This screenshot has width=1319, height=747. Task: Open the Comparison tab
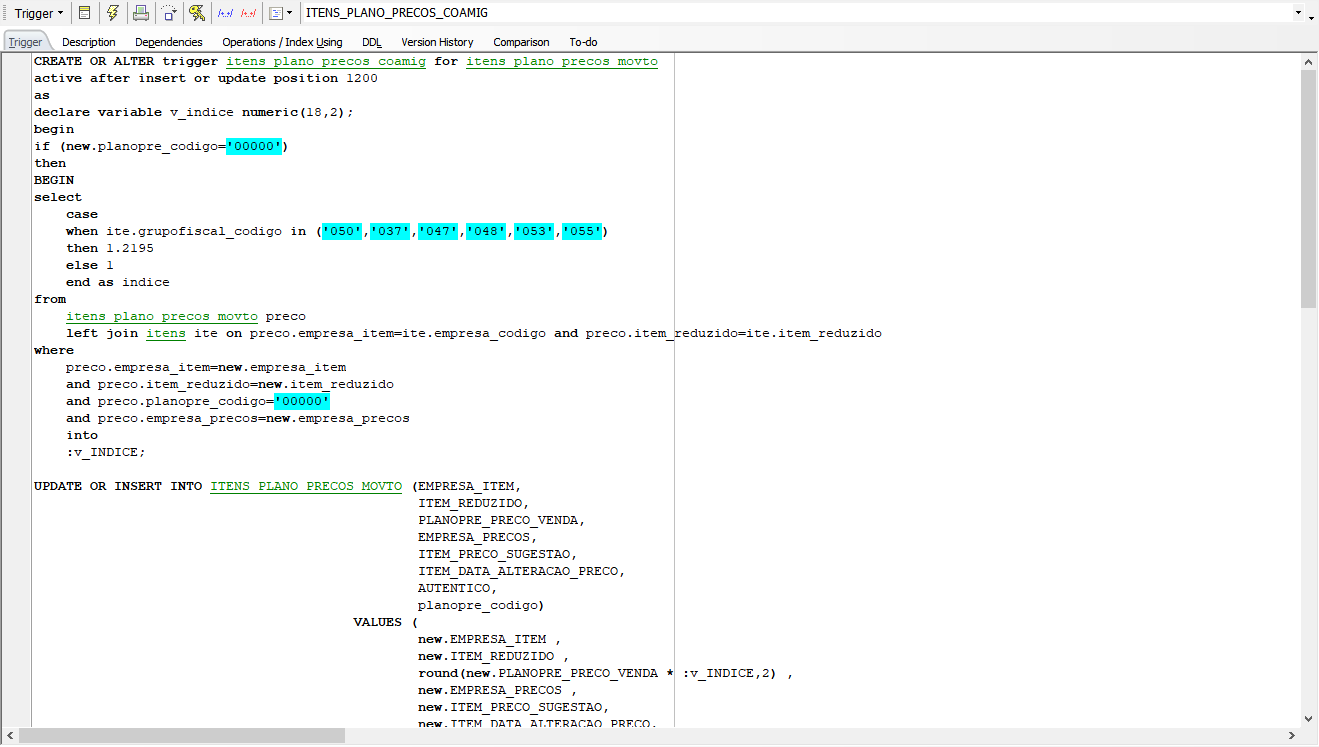pos(521,42)
